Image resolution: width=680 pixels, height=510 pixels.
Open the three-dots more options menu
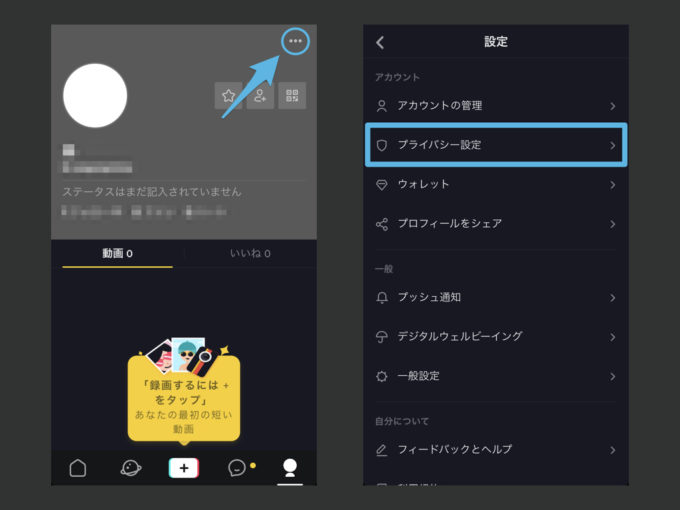coord(295,41)
